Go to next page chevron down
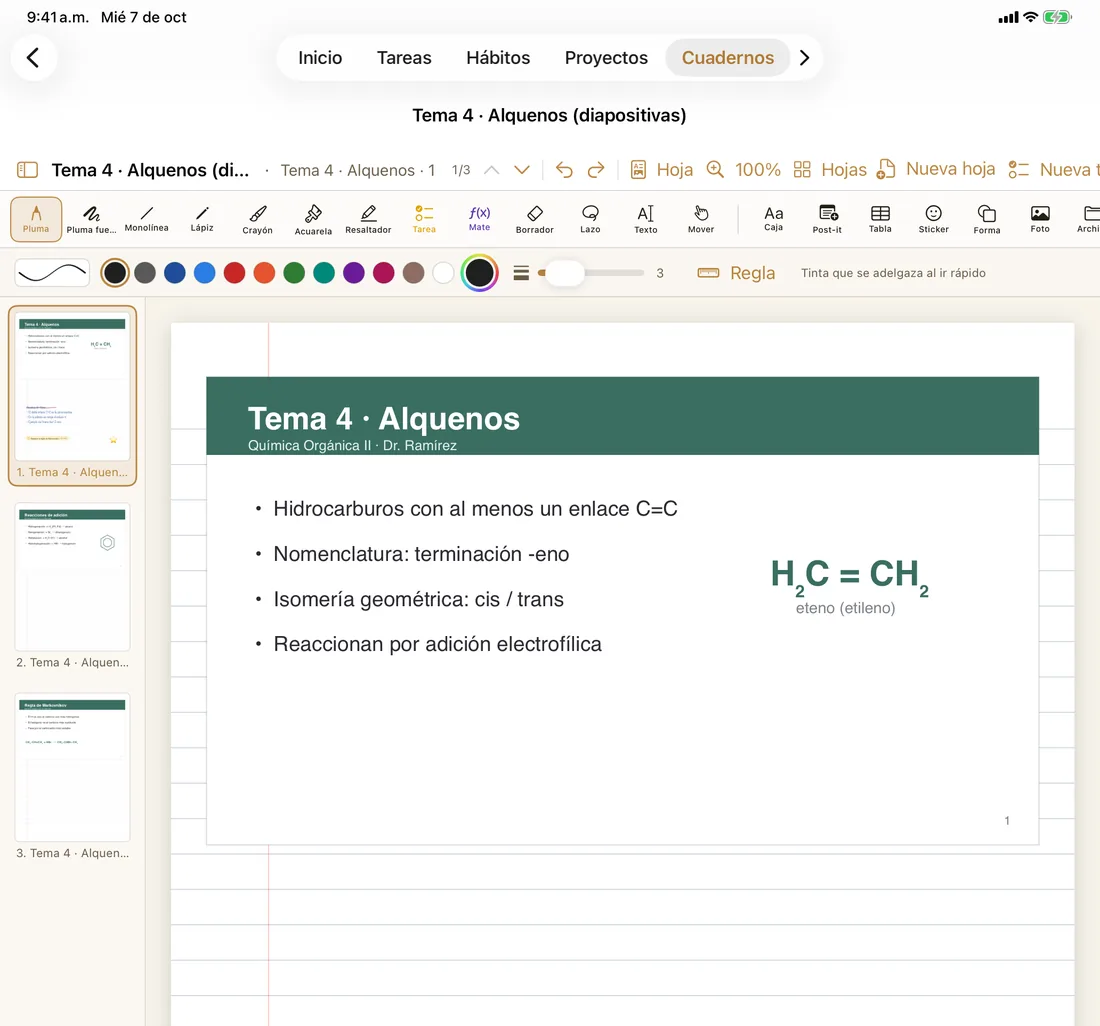The image size is (1100, 1026). point(521,170)
